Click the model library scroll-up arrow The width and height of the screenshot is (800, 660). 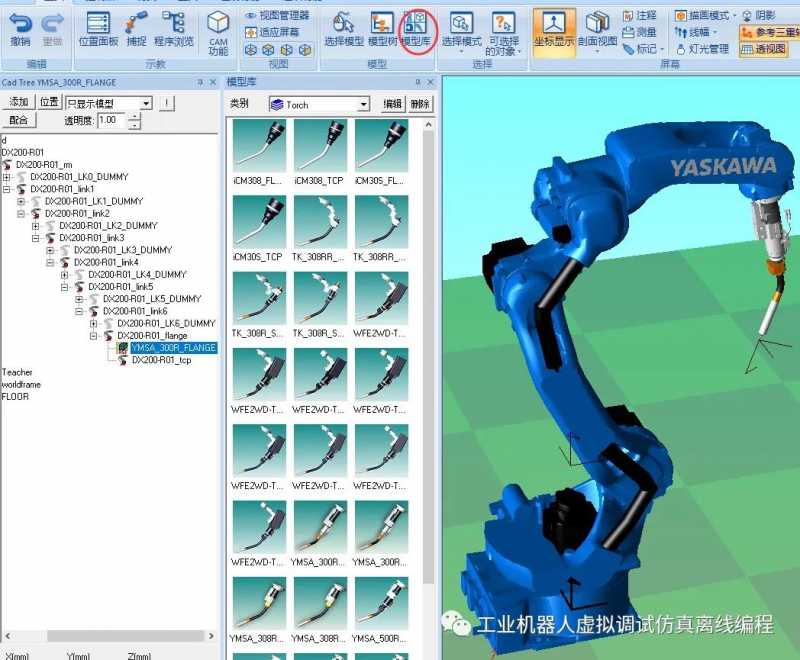[429, 125]
